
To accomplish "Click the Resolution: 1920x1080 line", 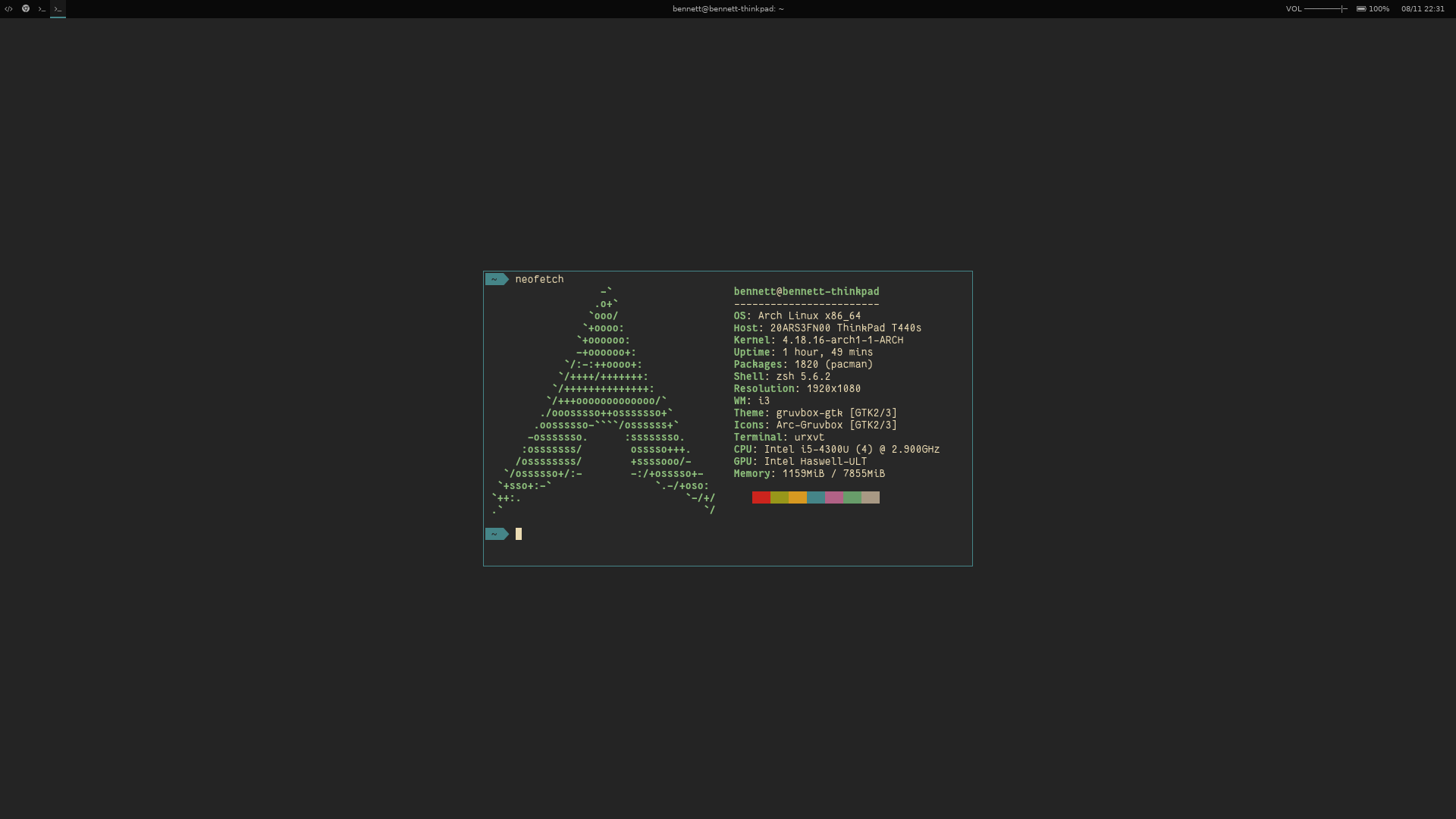I will 797,388.
